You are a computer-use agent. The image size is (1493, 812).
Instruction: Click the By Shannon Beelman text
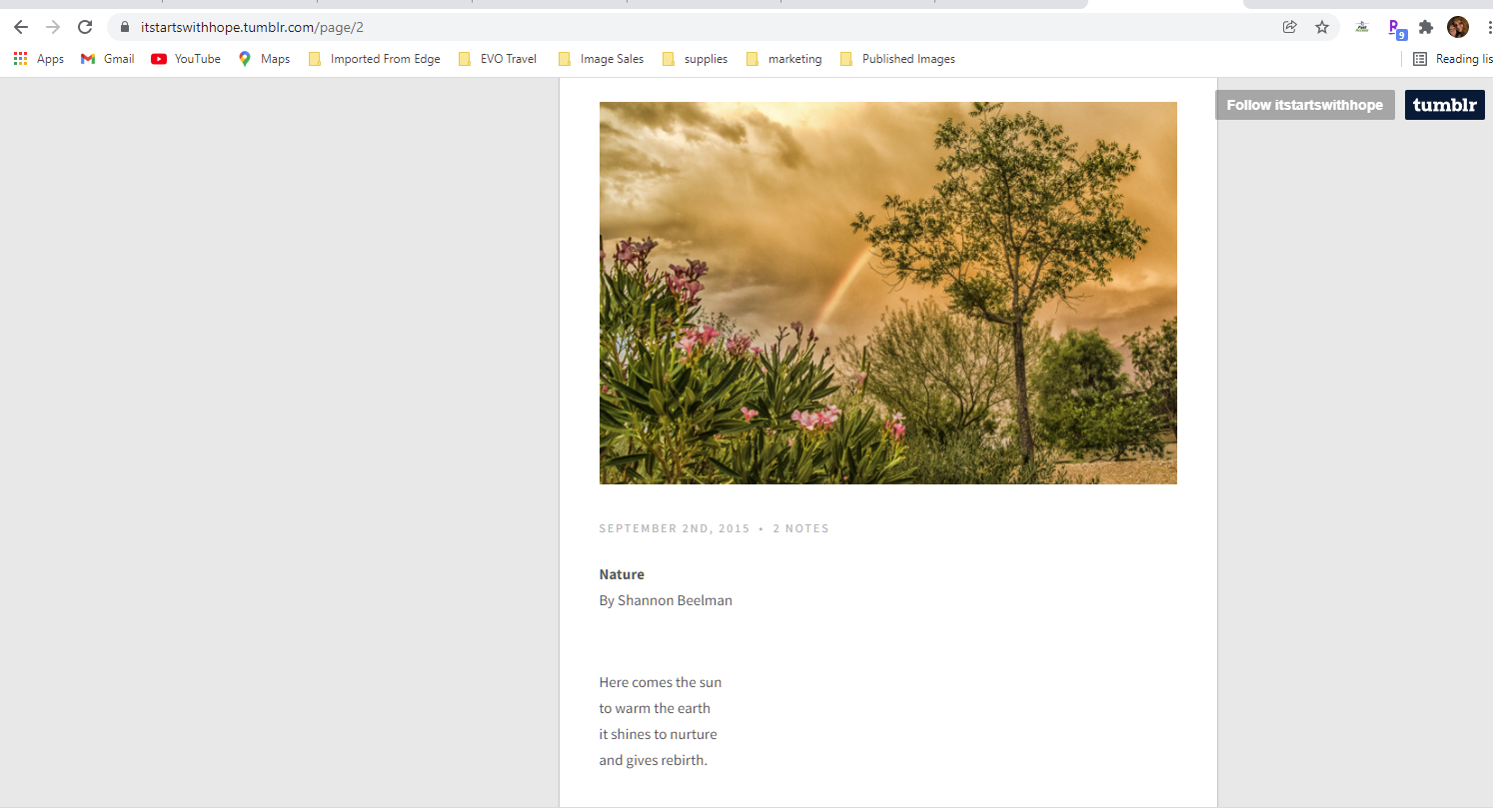click(x=666, y=600)
